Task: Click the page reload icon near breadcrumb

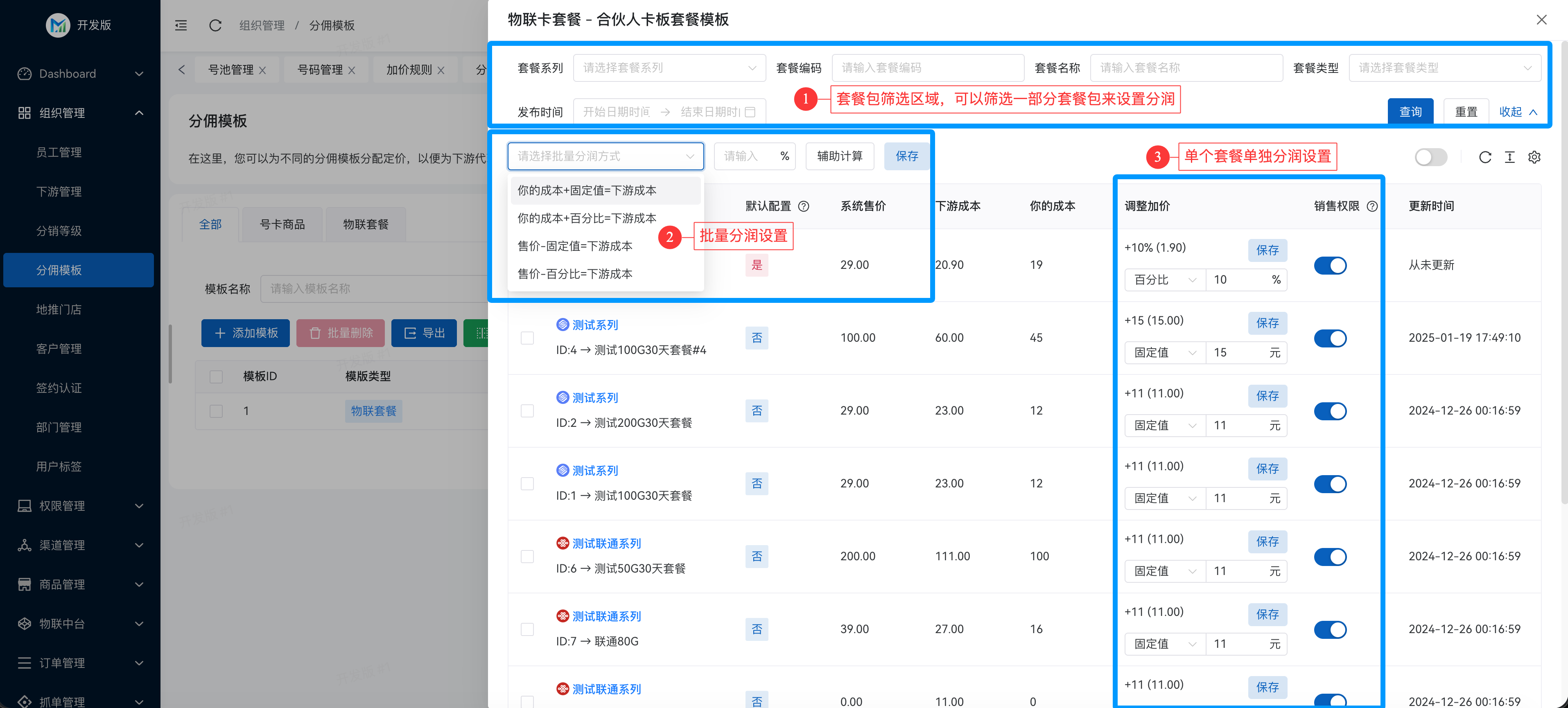Action: (215, 25)
